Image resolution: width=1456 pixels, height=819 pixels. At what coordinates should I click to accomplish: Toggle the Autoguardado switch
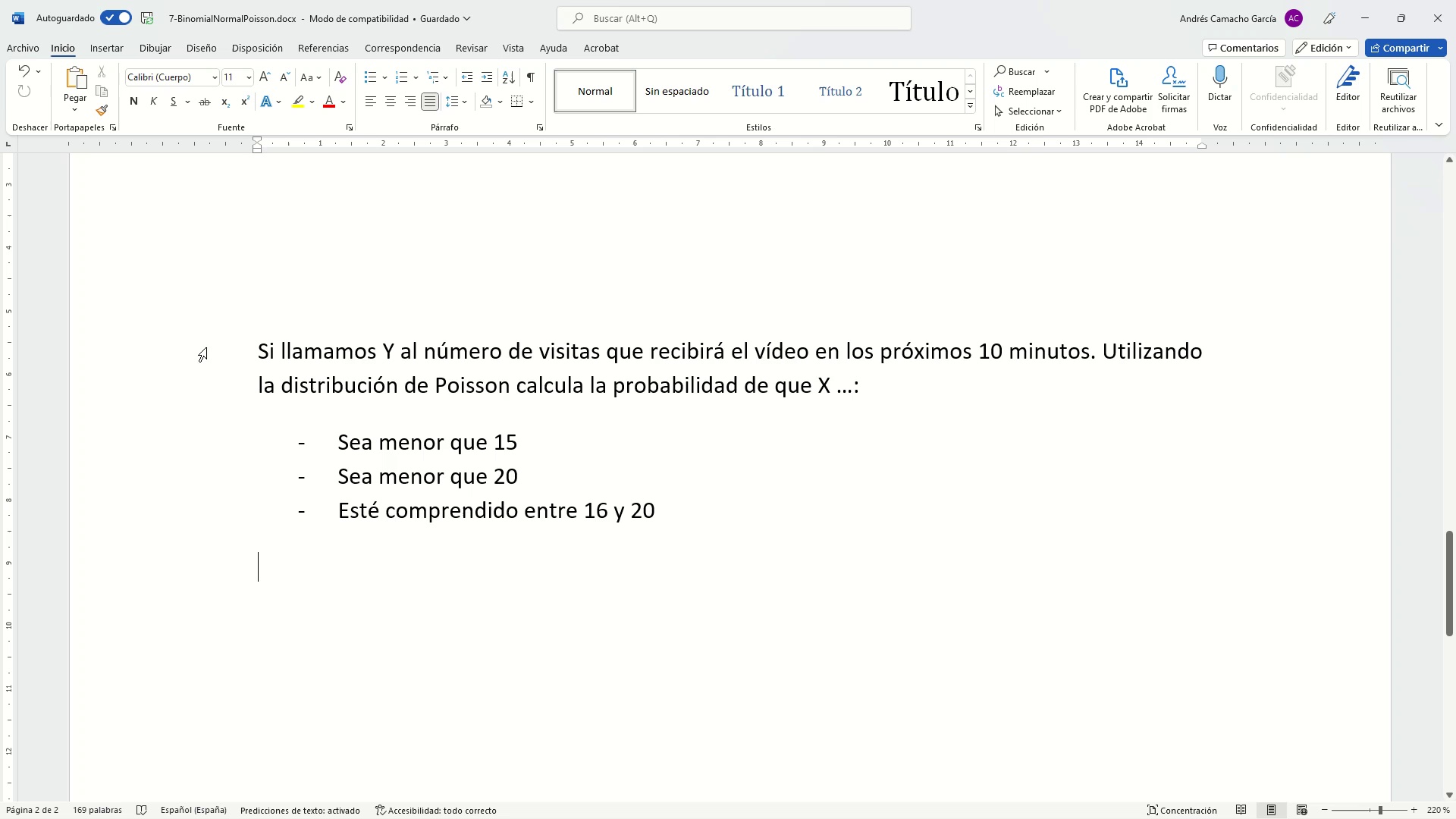(116, 18)
